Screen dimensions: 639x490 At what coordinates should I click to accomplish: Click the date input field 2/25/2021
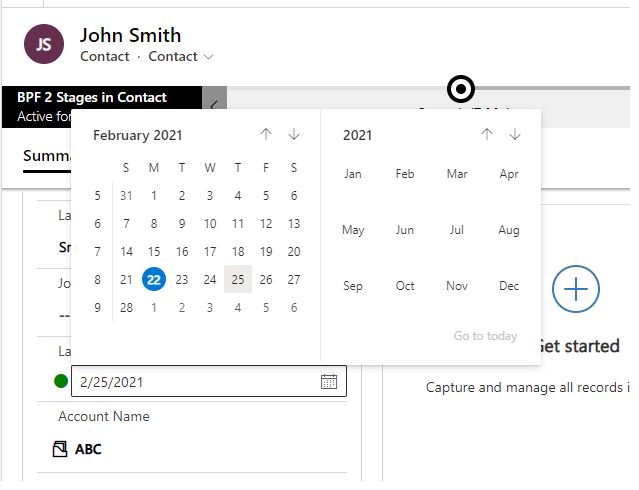pos(209,382)
